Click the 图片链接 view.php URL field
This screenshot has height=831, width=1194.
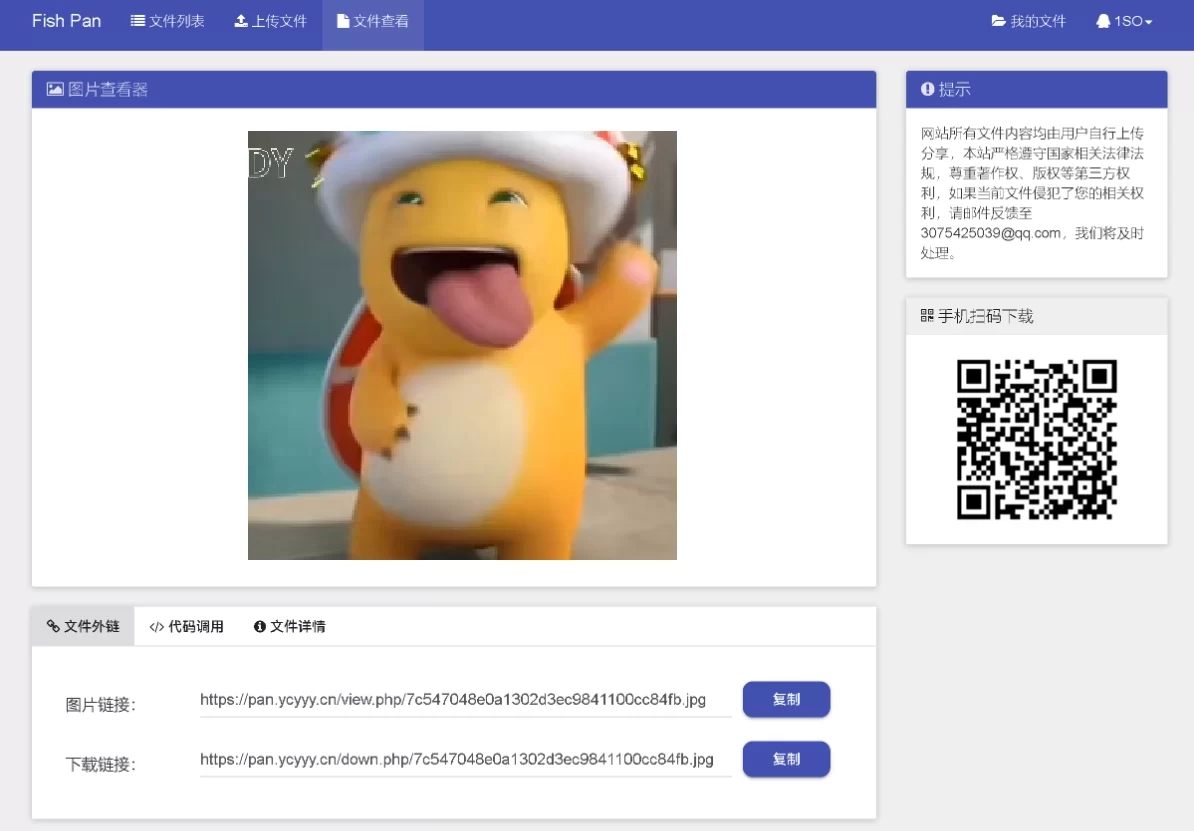click(465, 700)
